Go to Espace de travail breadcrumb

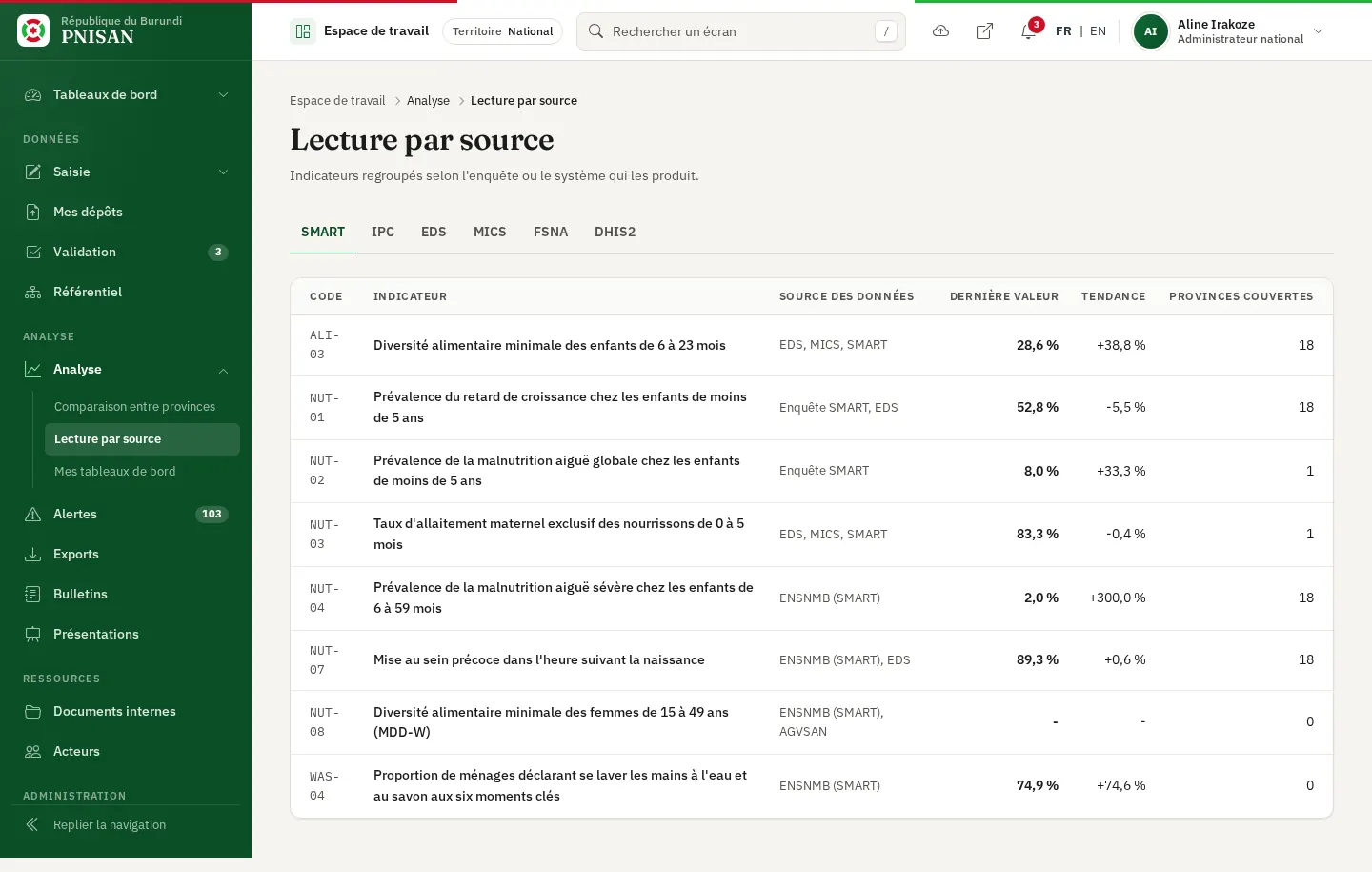(337, 100)
